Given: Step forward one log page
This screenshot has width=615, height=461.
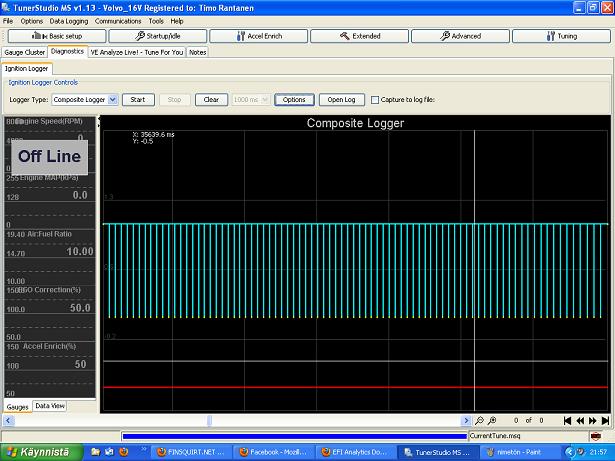Looking at the screenshot, I should [x=593, y=421].
